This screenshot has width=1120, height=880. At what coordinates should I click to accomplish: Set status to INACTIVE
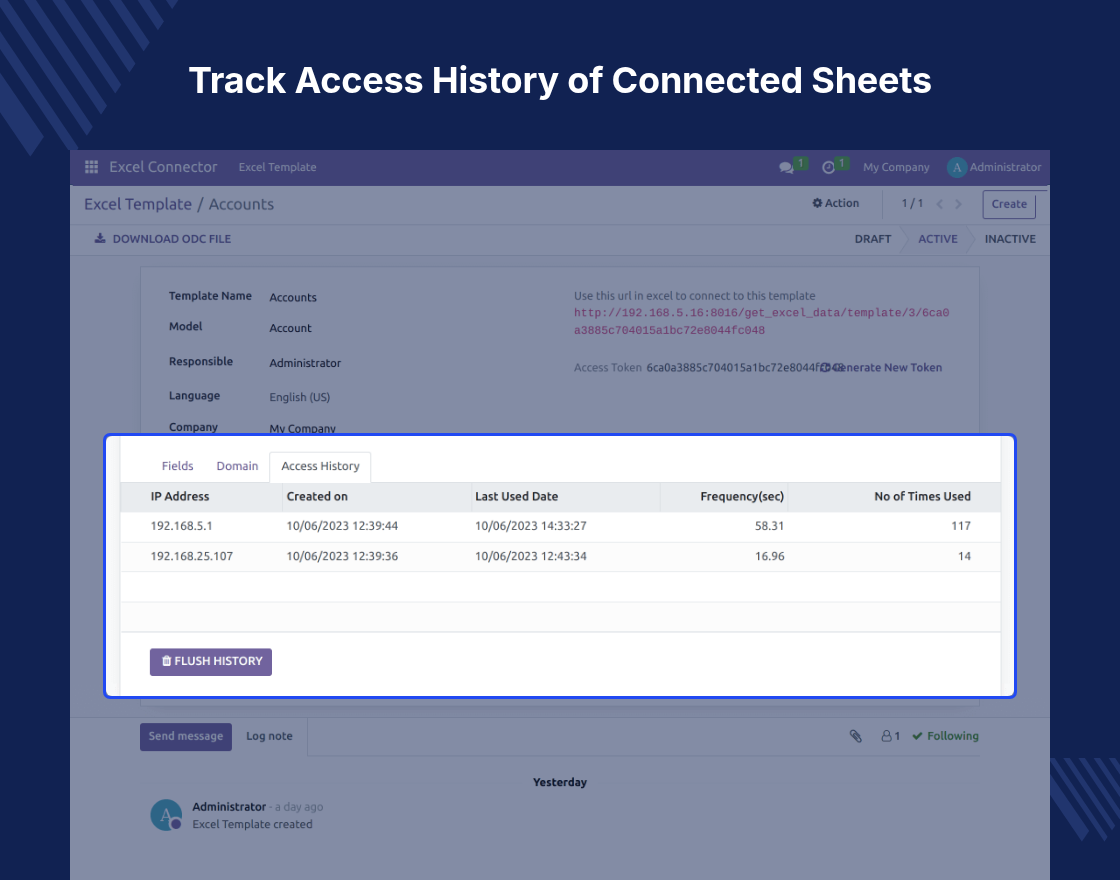pyautogui.click(x=1010, y=239)
